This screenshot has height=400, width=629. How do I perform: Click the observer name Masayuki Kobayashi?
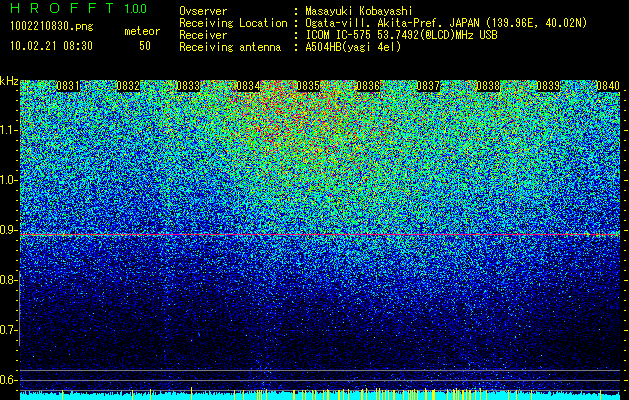359,11
